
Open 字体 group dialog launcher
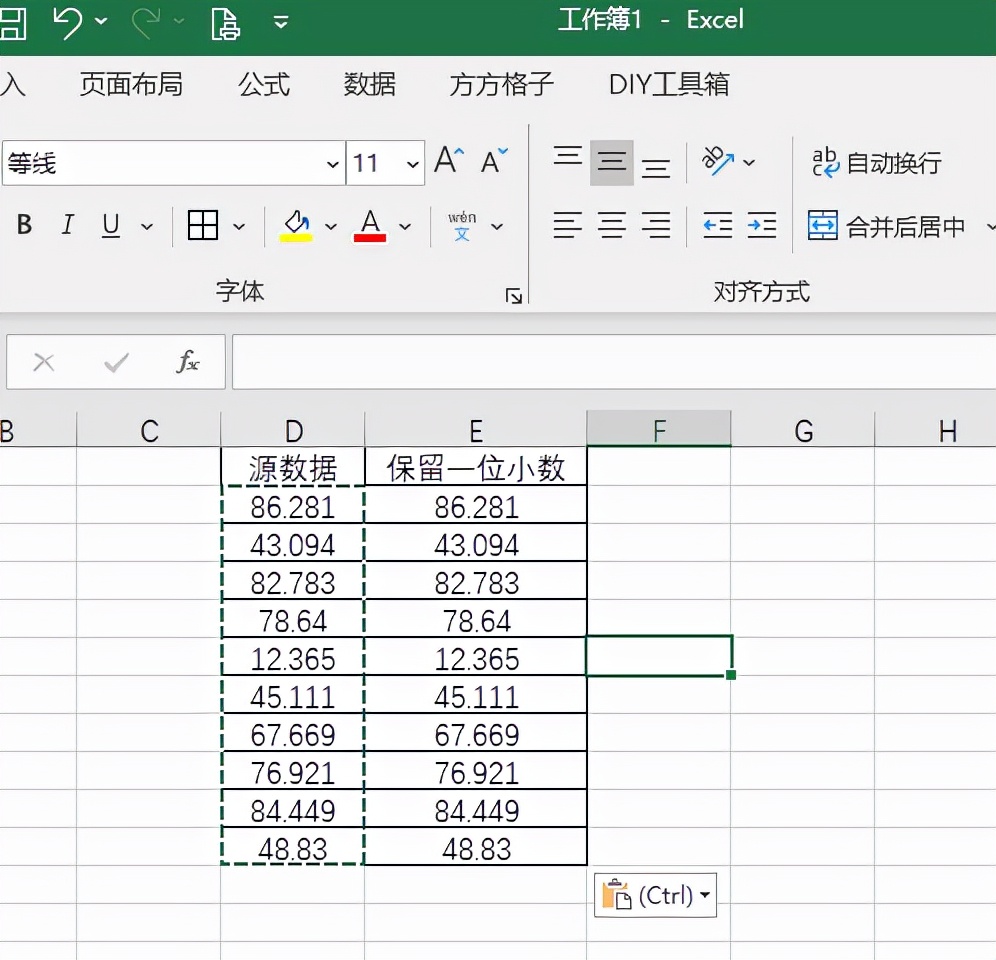point(513,295)
